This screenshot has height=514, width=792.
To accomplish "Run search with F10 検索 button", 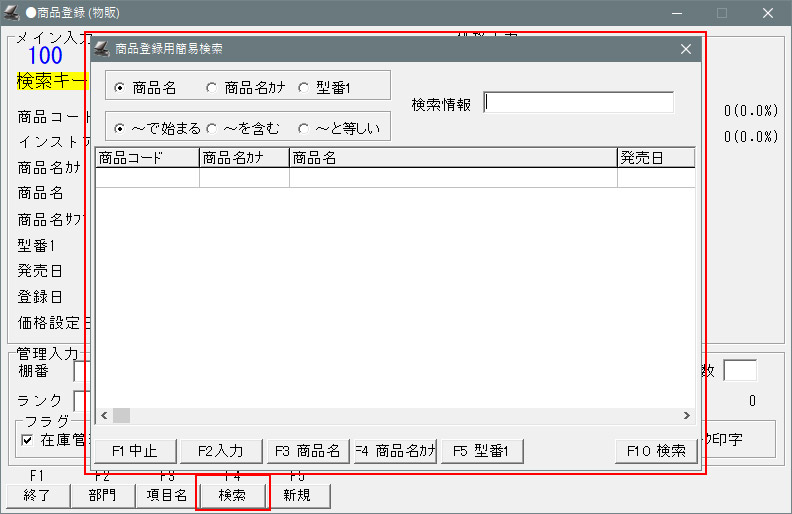I will click(655, 451).
